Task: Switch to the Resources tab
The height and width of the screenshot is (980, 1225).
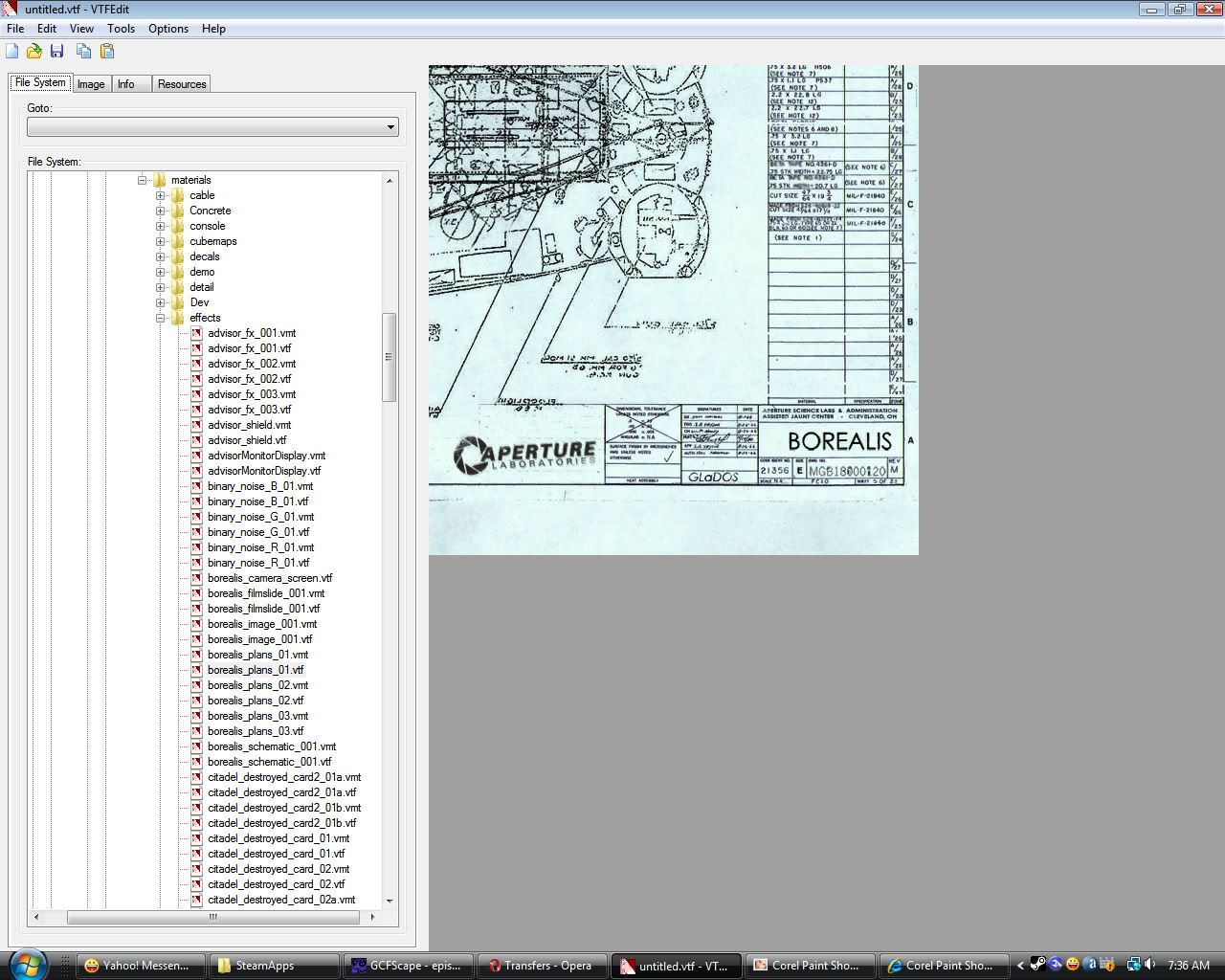Action: pos(182,84)
